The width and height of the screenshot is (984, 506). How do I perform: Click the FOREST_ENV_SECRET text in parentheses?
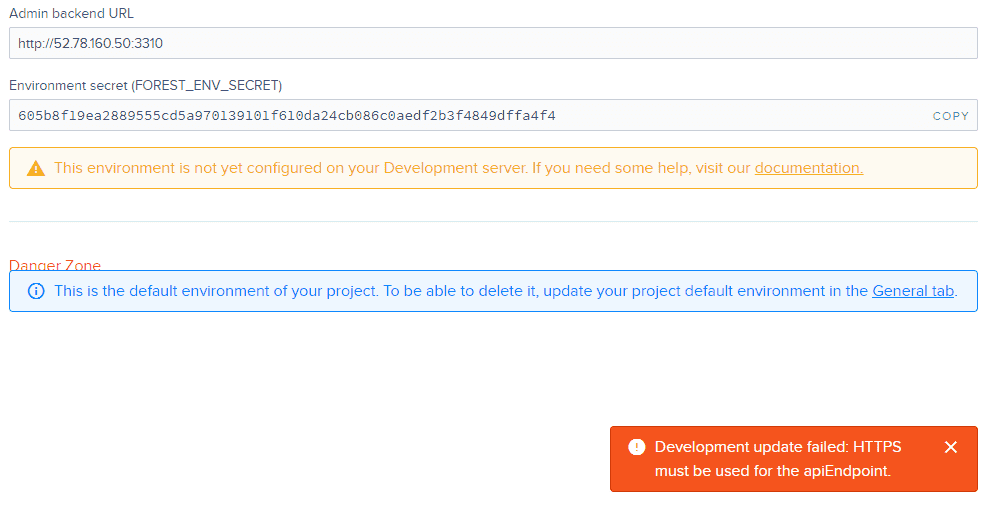tap(207, 85)
